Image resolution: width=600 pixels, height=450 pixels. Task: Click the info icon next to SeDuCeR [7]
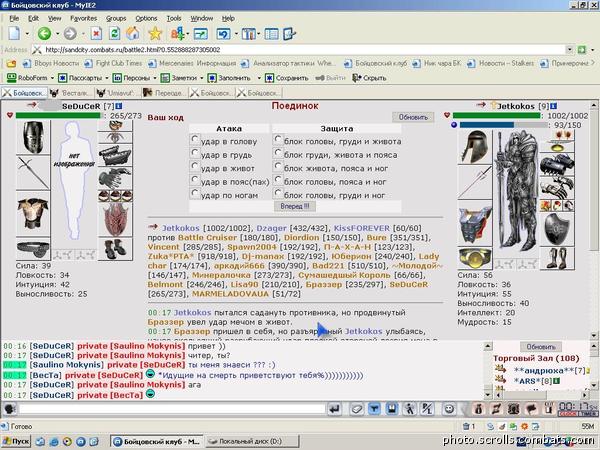click(119, 106)
